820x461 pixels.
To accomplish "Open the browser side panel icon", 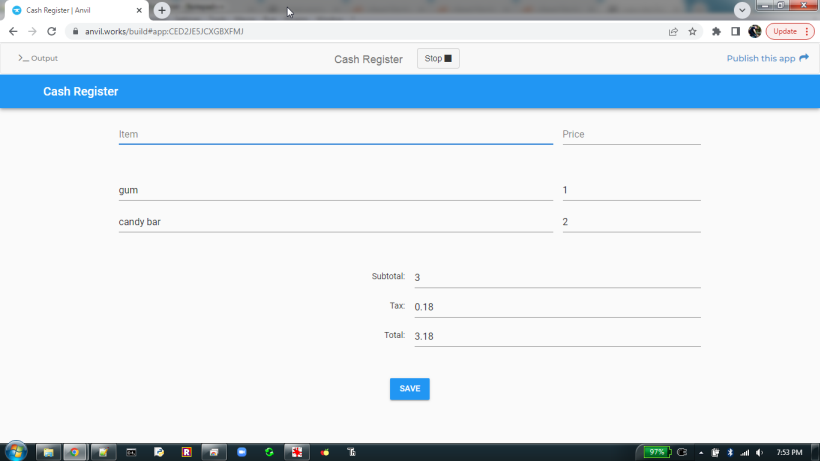I will (x=735, y=31).
